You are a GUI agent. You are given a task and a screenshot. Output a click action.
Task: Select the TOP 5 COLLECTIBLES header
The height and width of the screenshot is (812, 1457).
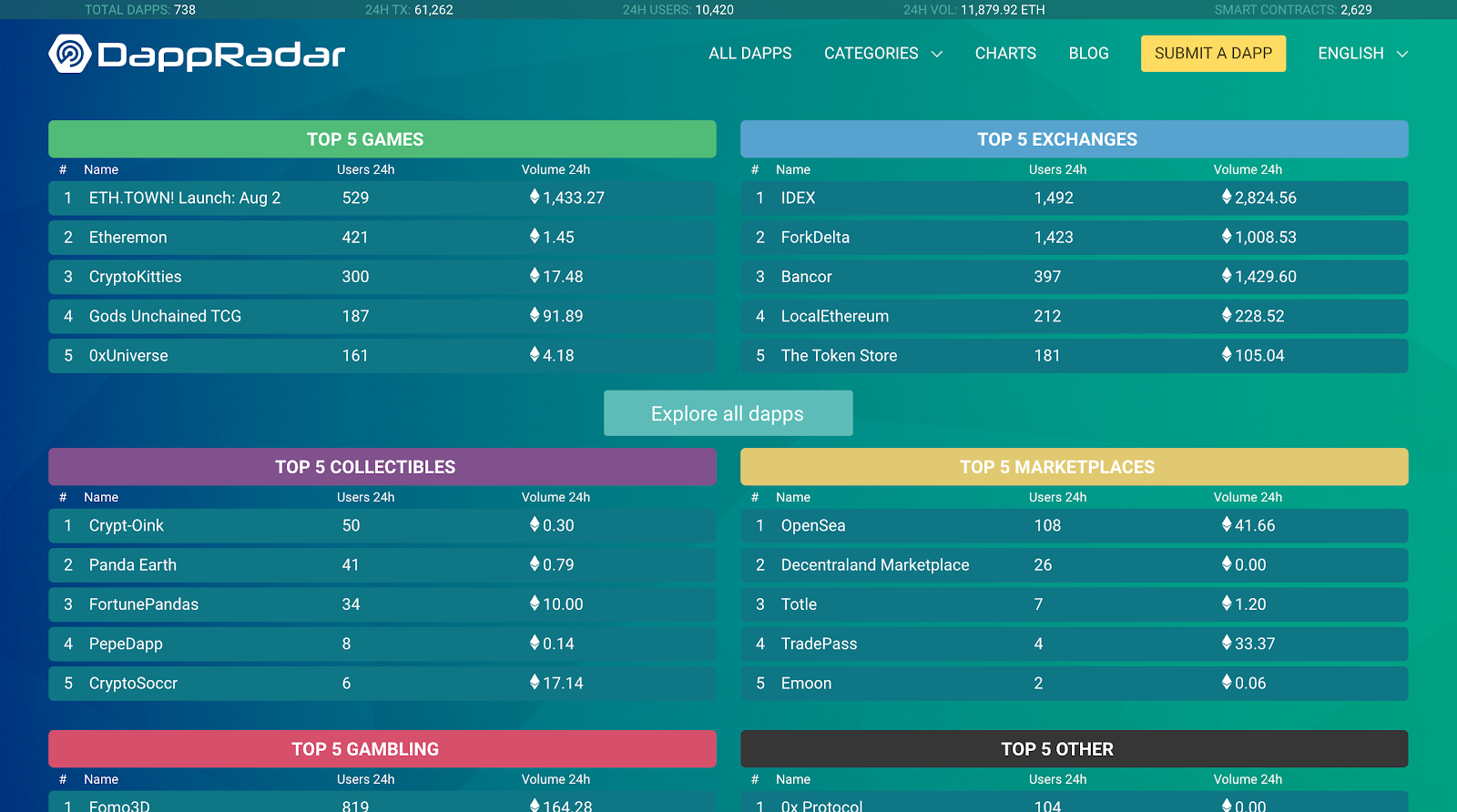(382, 467)
